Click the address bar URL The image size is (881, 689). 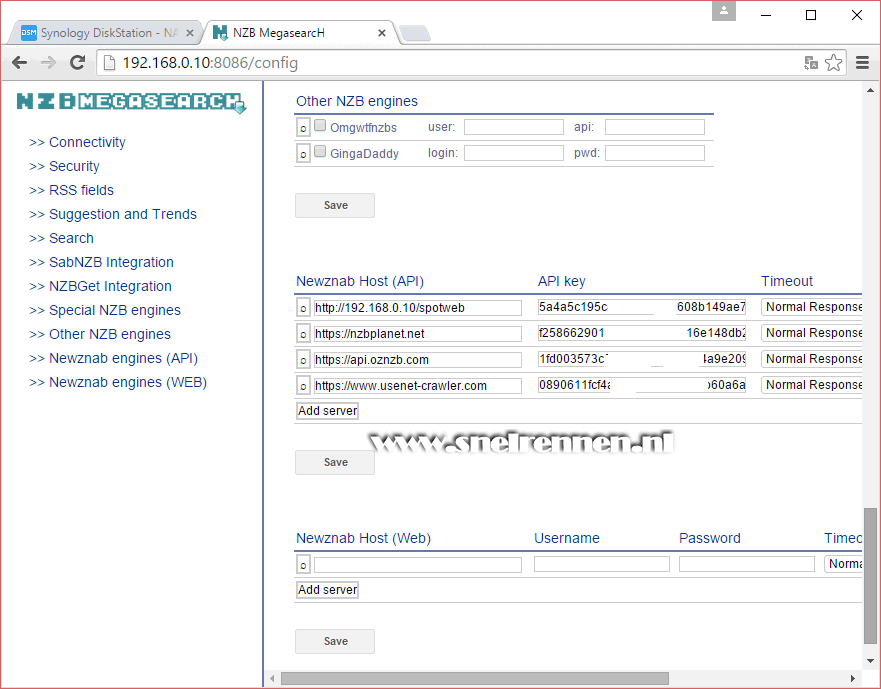(210, 63)
